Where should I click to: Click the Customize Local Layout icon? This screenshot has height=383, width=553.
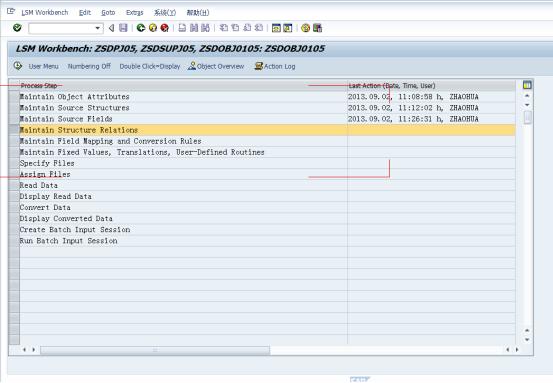coord(317,28)
